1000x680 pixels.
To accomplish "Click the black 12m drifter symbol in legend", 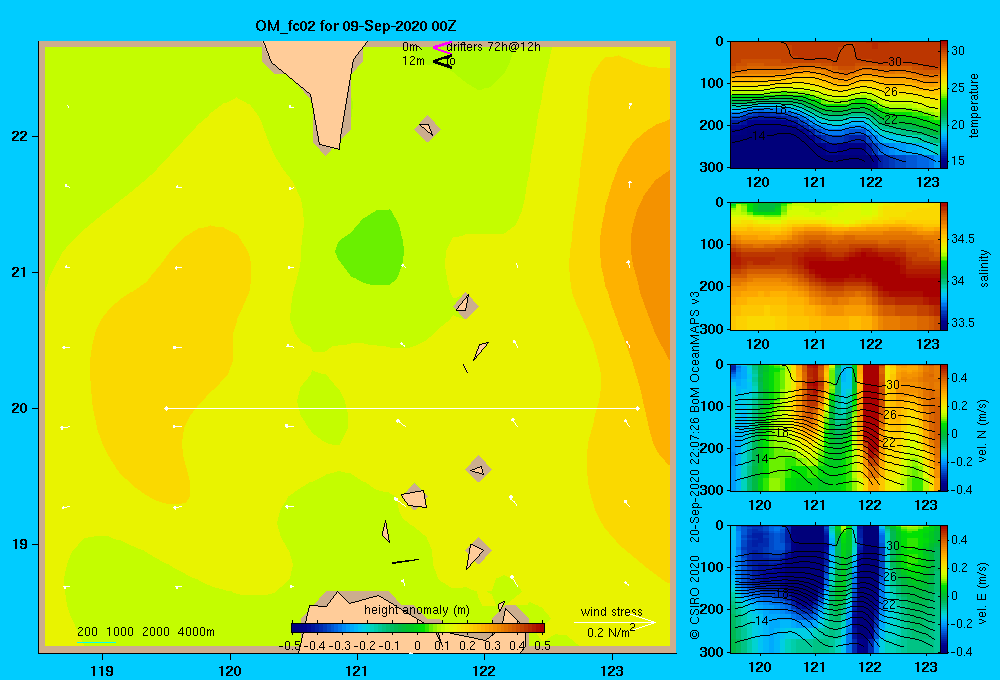I will 442,61.
